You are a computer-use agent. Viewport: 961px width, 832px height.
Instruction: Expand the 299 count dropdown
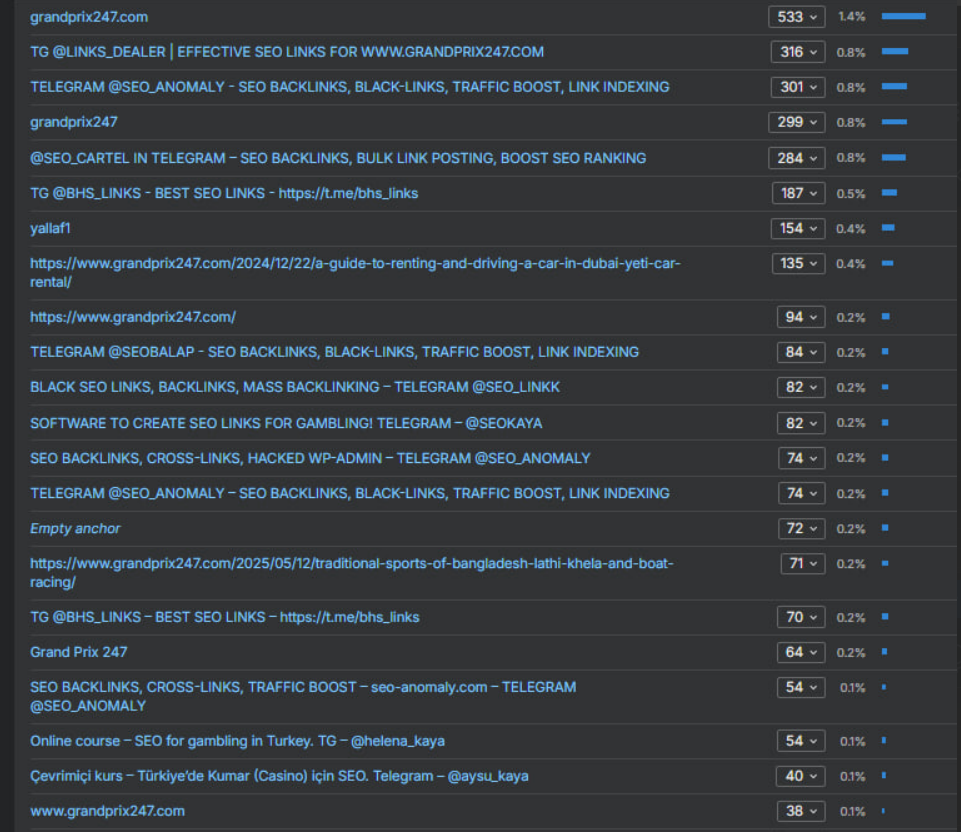(797, 122)
